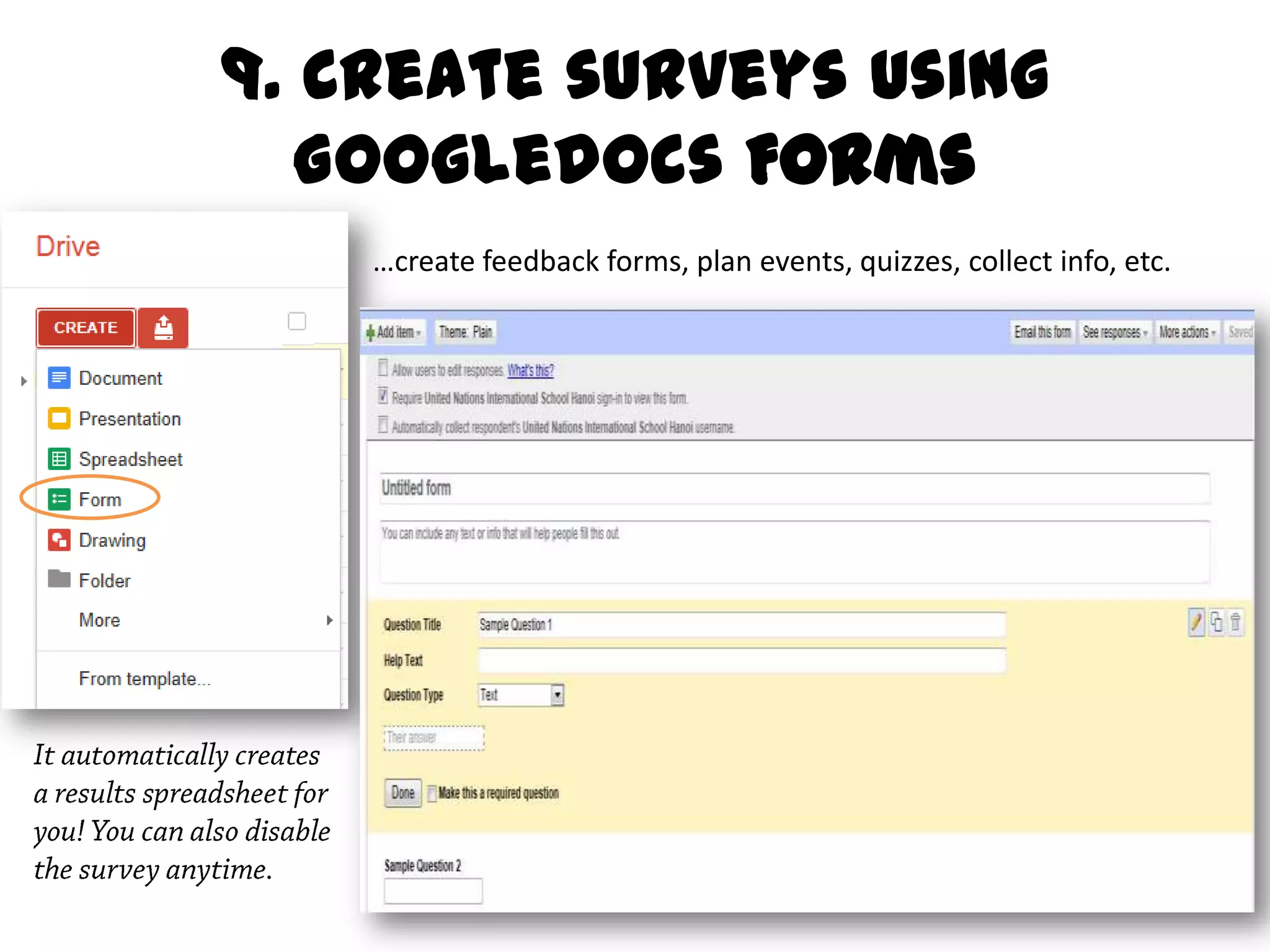Choose Drawing from the create menu
Viewport: 1270px width, 952px height.
(112, 540)
